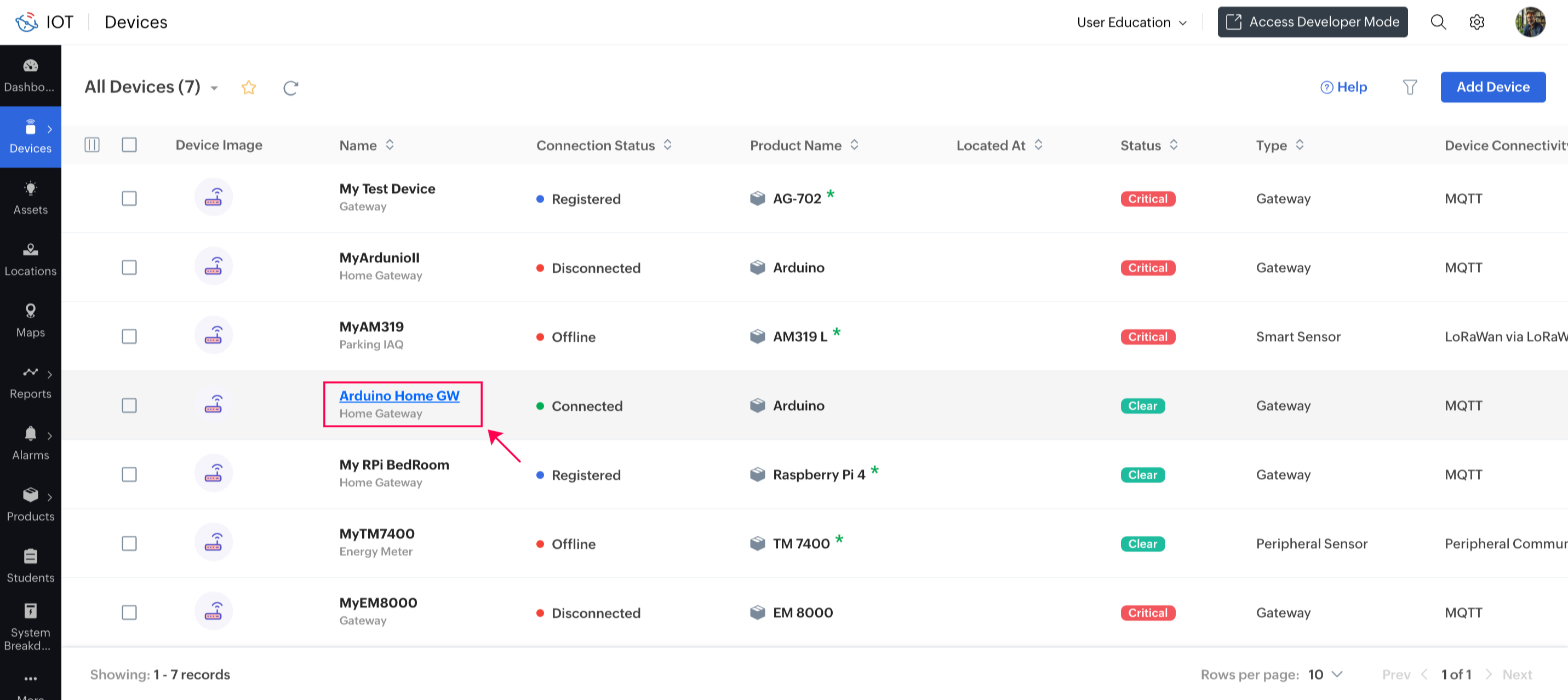Select the MyEM8000 row checkbox

(x=129, y=612)
